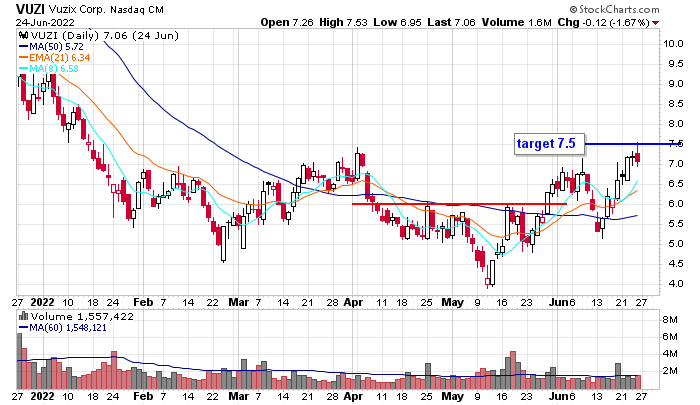
Task: Click the Low 6.95 value
Action: pyautogui.click(x=397, y=22)
